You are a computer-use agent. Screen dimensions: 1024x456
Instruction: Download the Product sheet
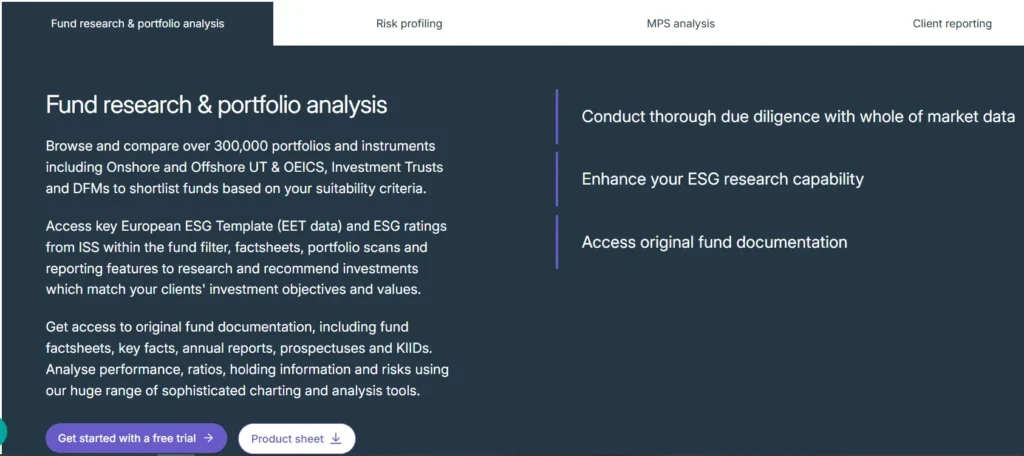tap(296, 439)
